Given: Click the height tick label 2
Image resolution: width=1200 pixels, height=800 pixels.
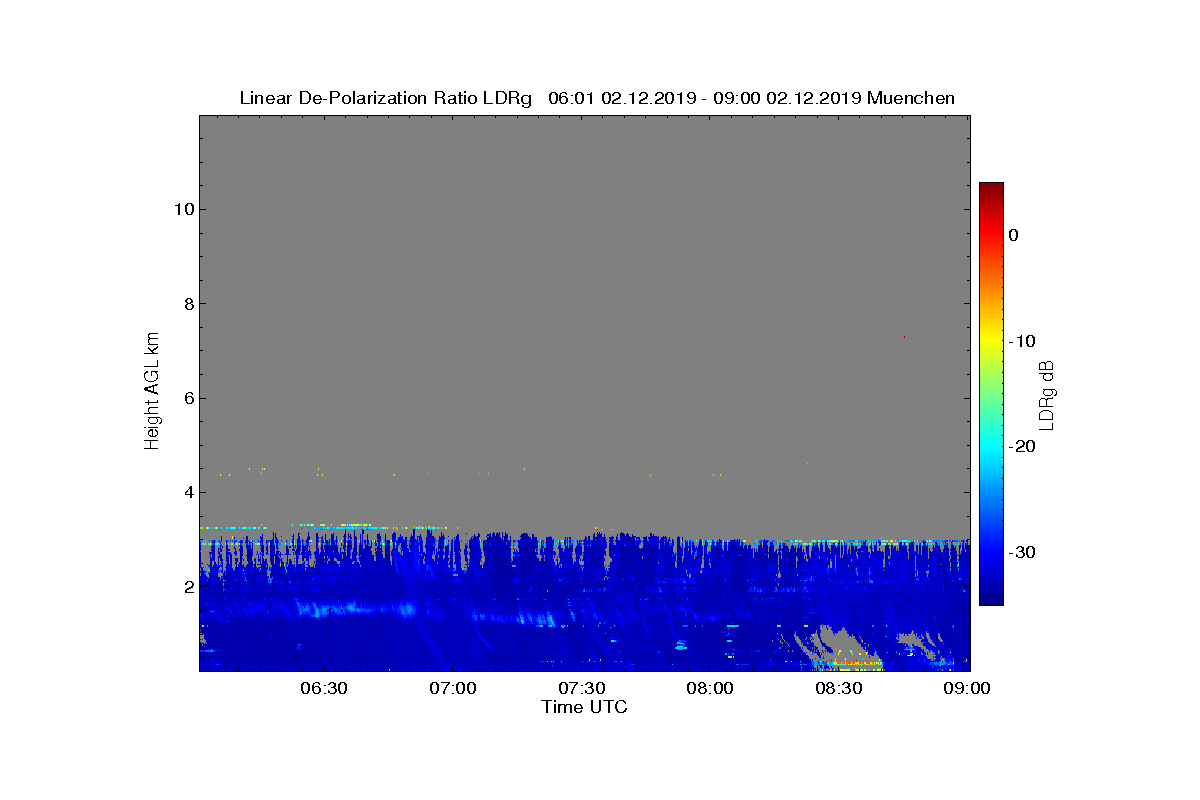Looking at the screenshot, I should pos(188,587).
